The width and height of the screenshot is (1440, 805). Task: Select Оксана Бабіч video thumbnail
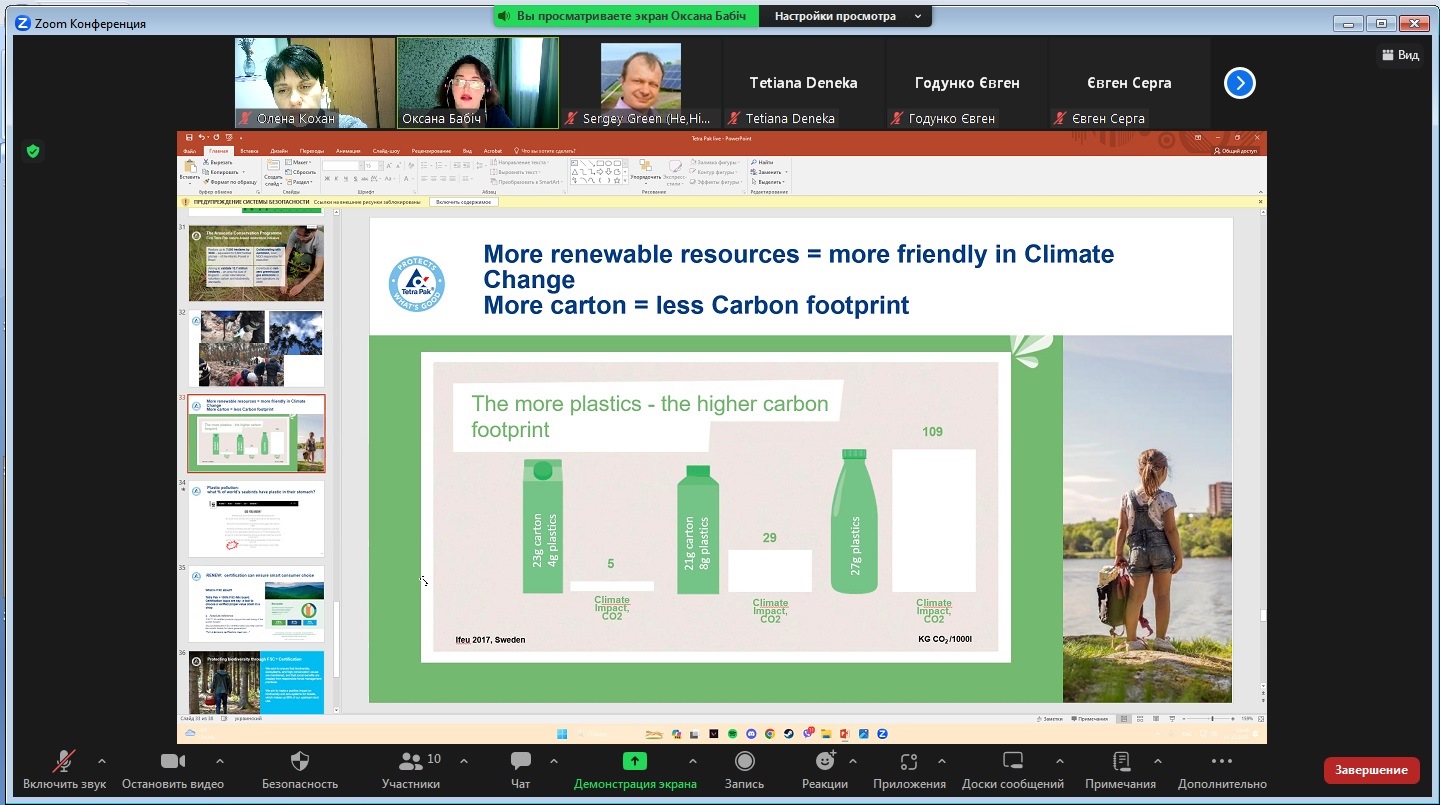[478, 83]
